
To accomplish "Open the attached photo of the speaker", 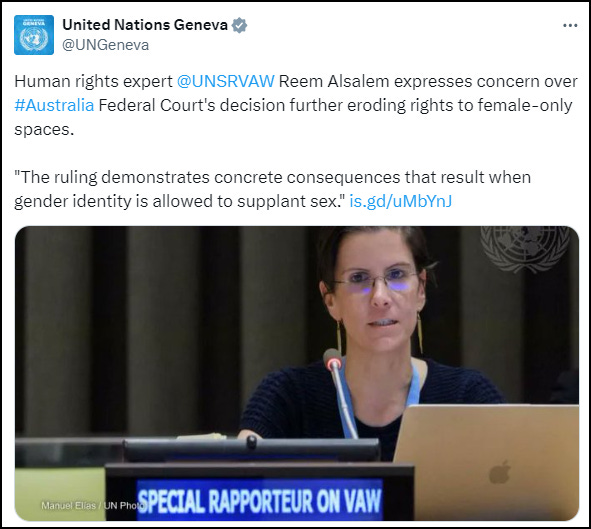I will tap(297, 373).
